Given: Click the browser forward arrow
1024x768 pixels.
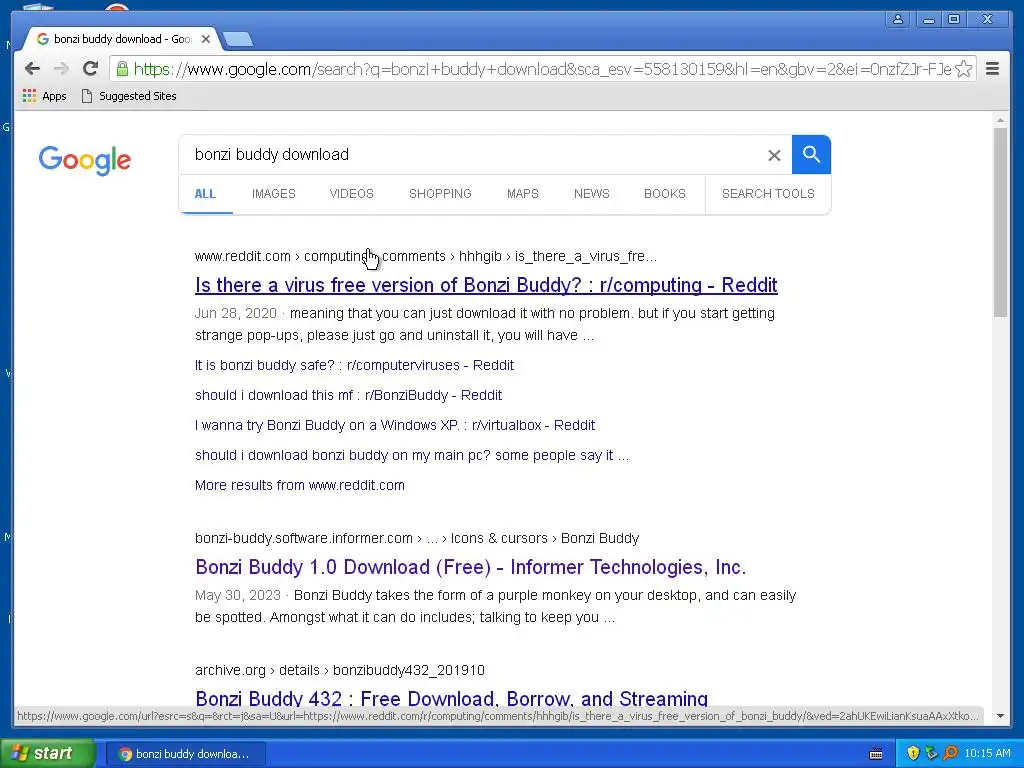Looking at the screenshot, I should (61, 69).
